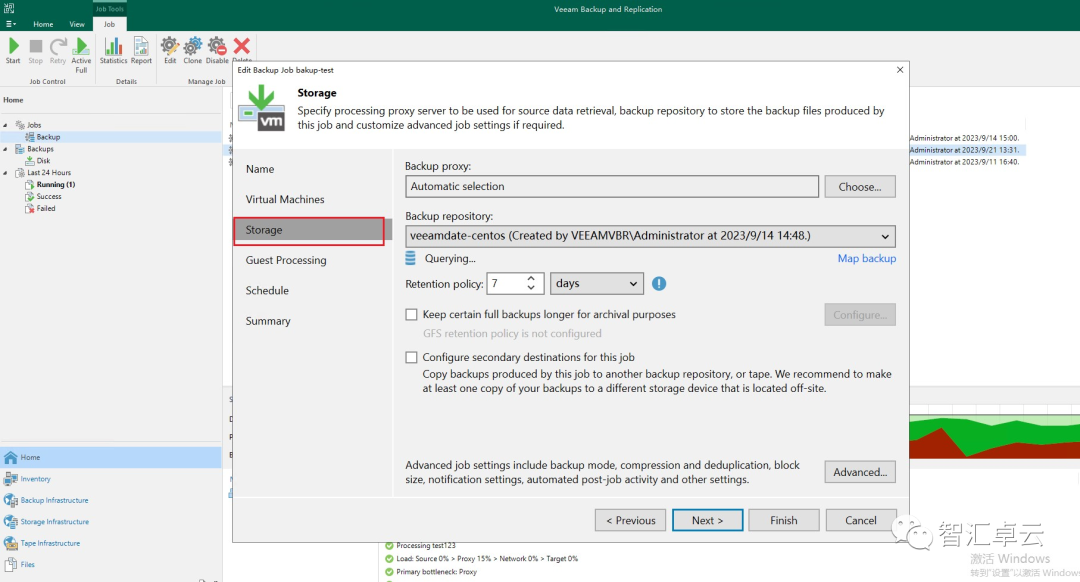
Task: Open the retention unit days dropdown
Action: 596,283
